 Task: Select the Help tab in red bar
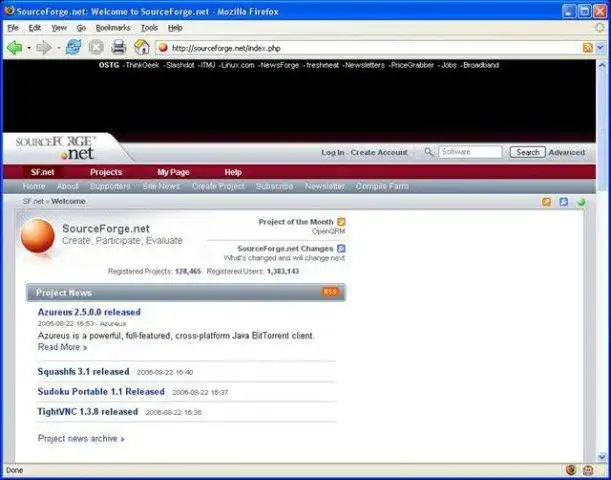tap(233, 172)
